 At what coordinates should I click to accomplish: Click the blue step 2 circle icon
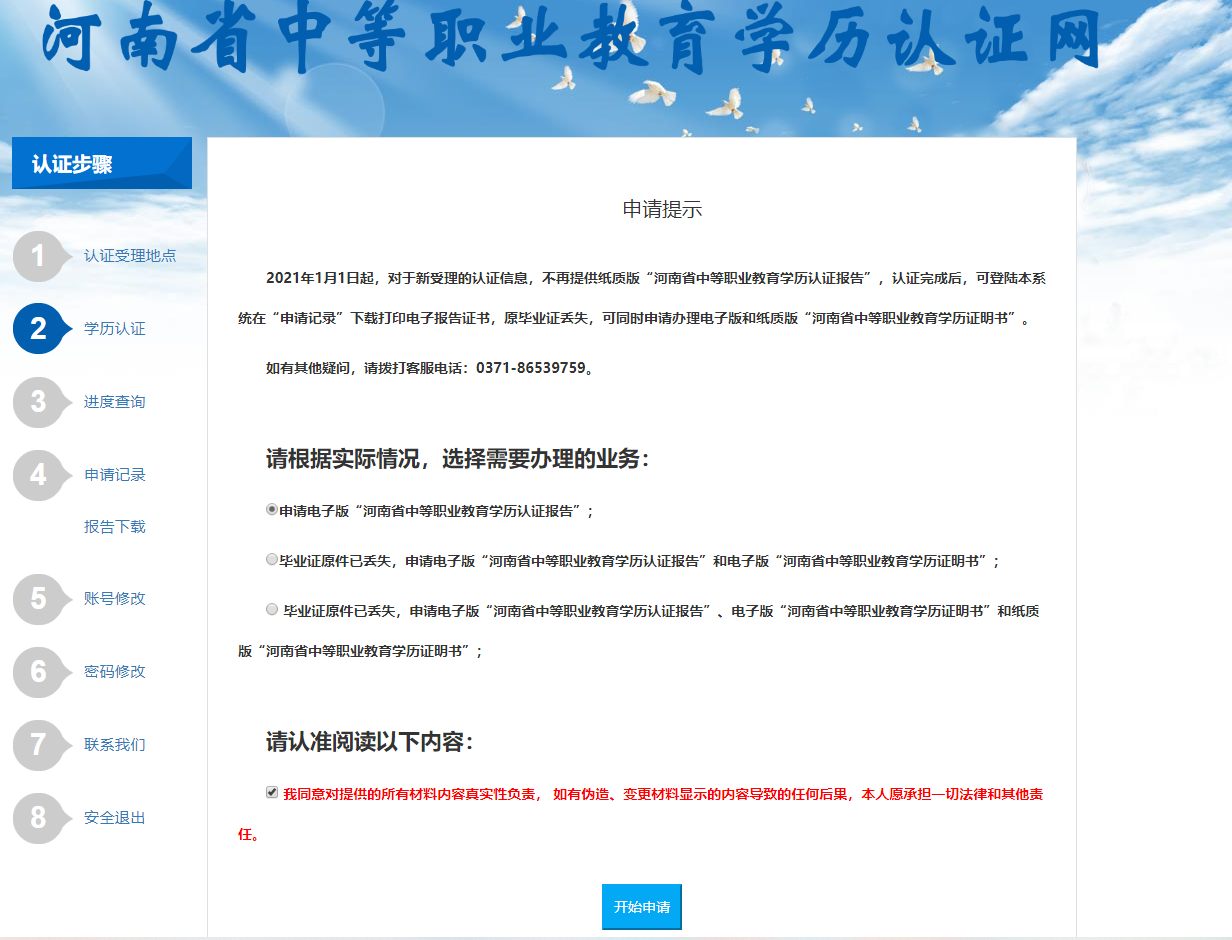click(38, 329)
